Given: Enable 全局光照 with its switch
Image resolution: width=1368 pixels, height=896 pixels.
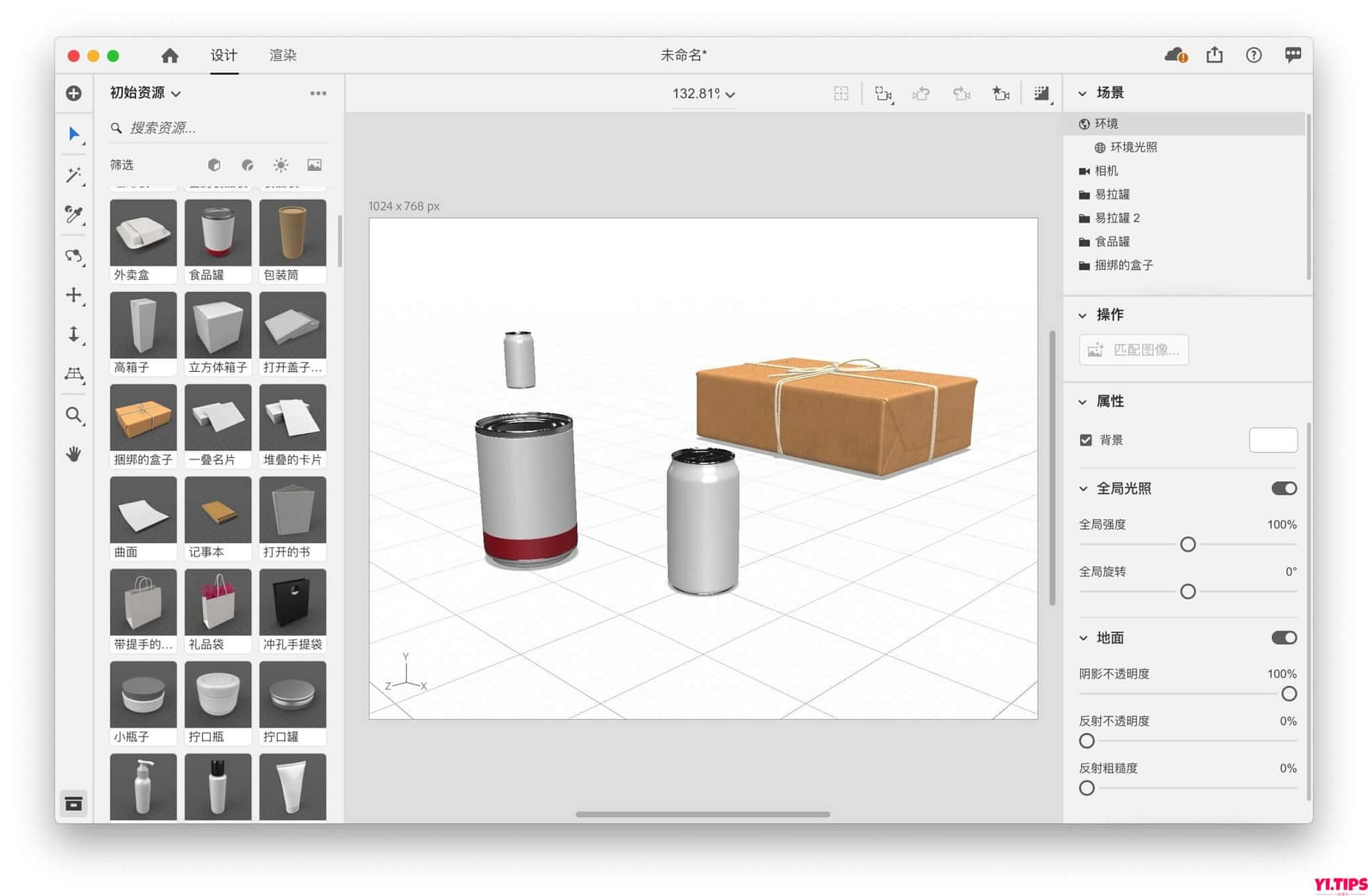Looking at the screenshot, I should click(1282, 489).
